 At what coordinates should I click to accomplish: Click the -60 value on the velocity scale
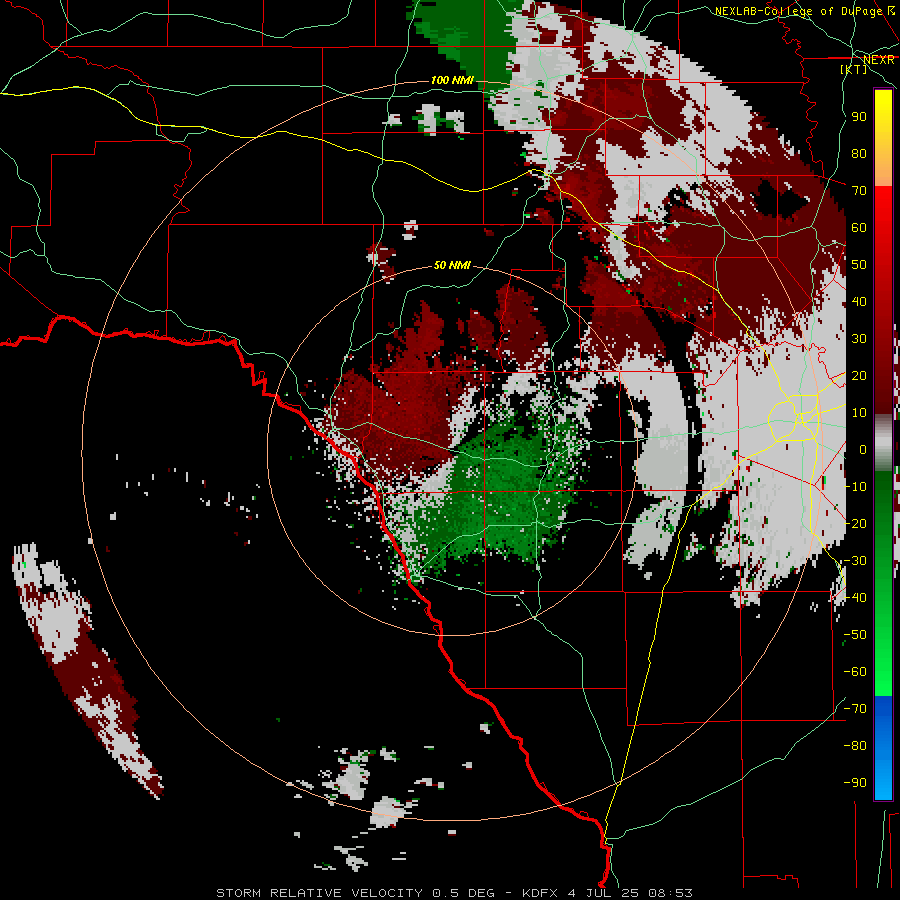pos(855,672)
